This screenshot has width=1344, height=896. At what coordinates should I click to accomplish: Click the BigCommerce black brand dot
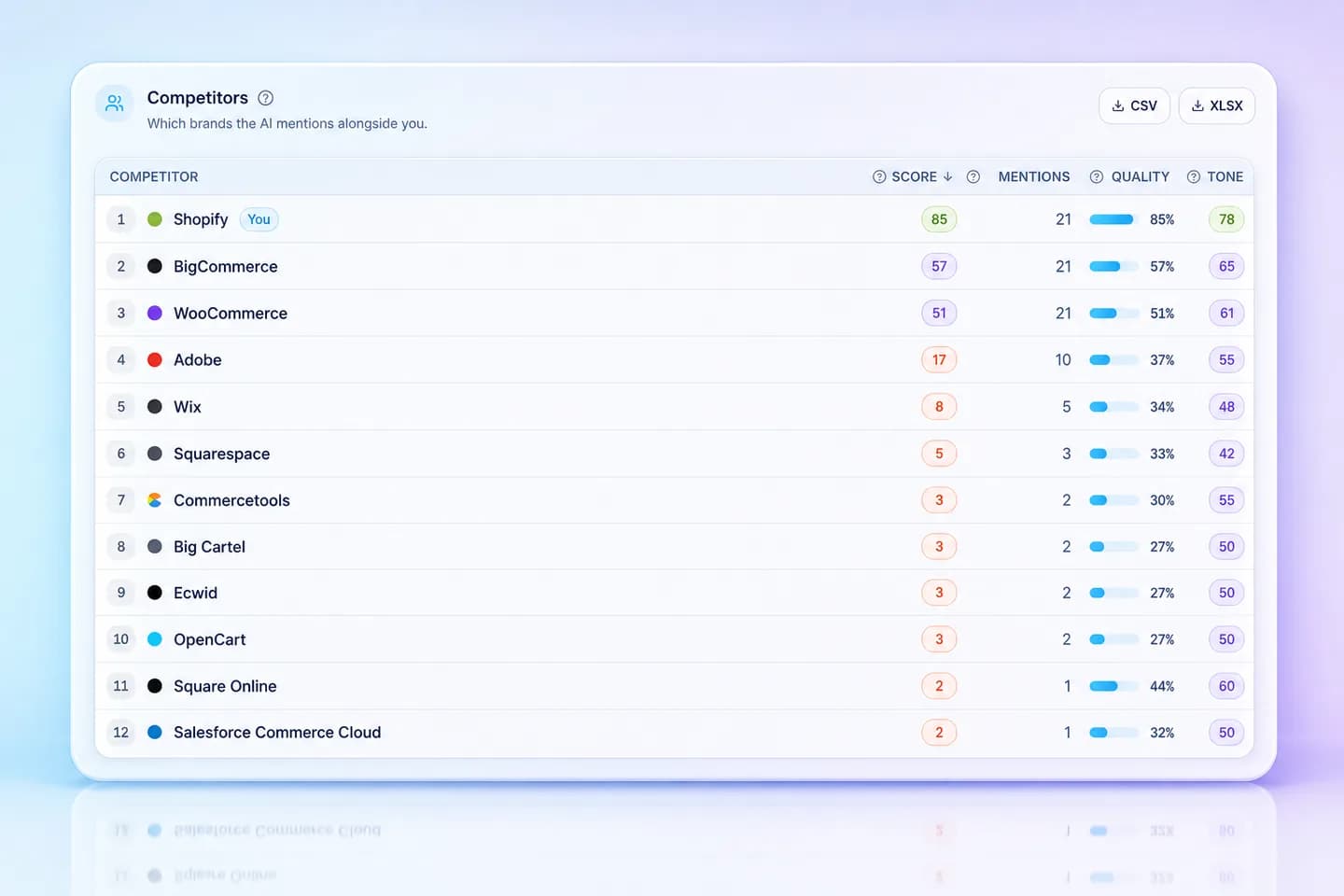[x=155, y=266]
